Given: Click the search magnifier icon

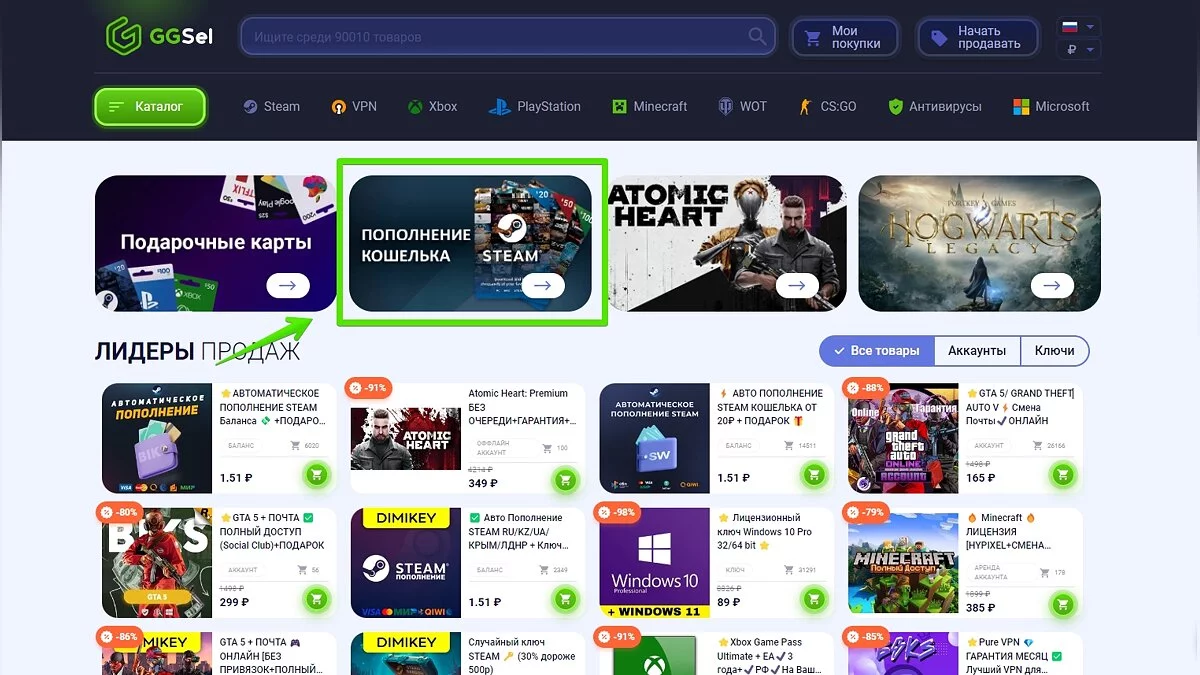Looking at the screenshot, I should 758,37.
